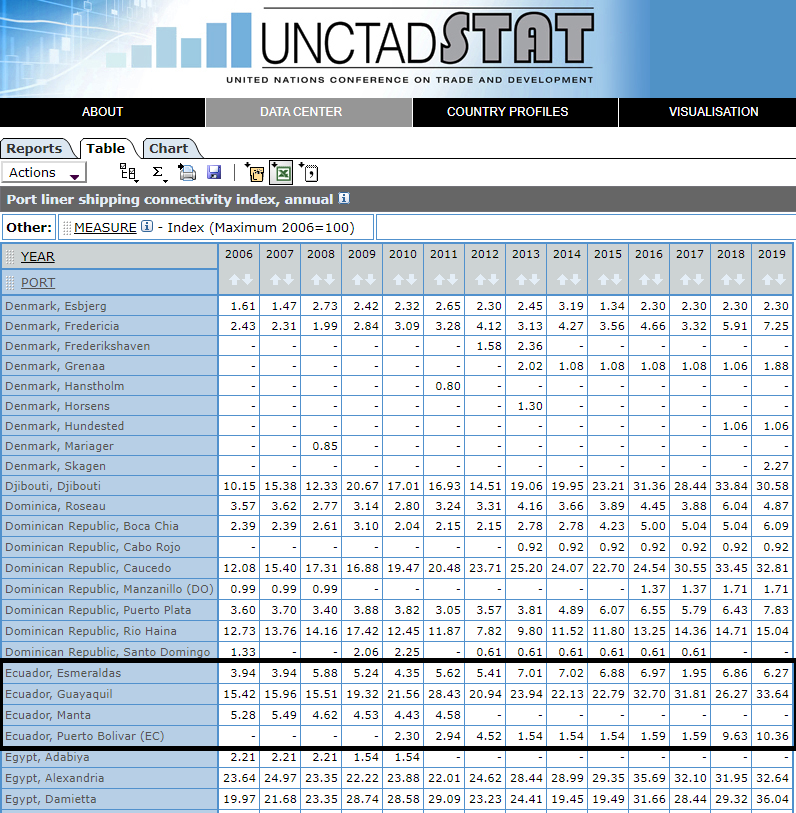Open the Sigma totals dropdown
This screenshot has width=796, height=813.
[159, 173]
